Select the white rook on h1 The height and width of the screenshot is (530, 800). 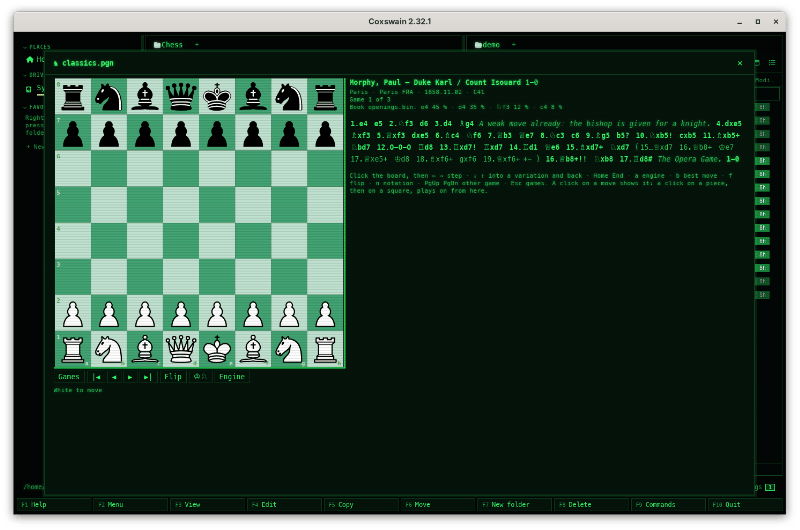pos(325,349)
